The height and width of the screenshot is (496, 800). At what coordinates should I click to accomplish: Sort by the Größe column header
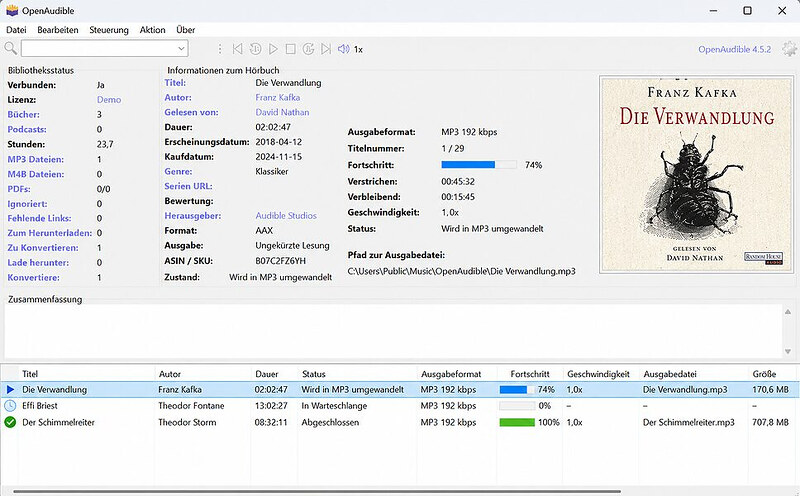point(773,374)
